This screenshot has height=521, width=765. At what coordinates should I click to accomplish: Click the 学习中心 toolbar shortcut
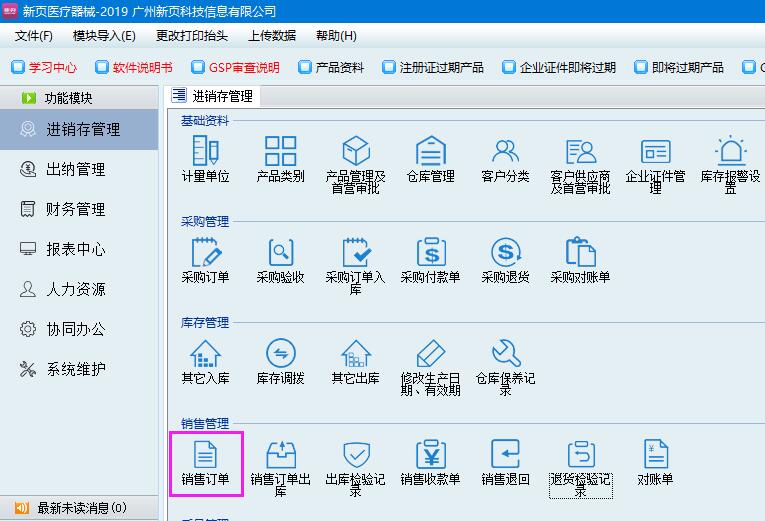coord(43,68)
